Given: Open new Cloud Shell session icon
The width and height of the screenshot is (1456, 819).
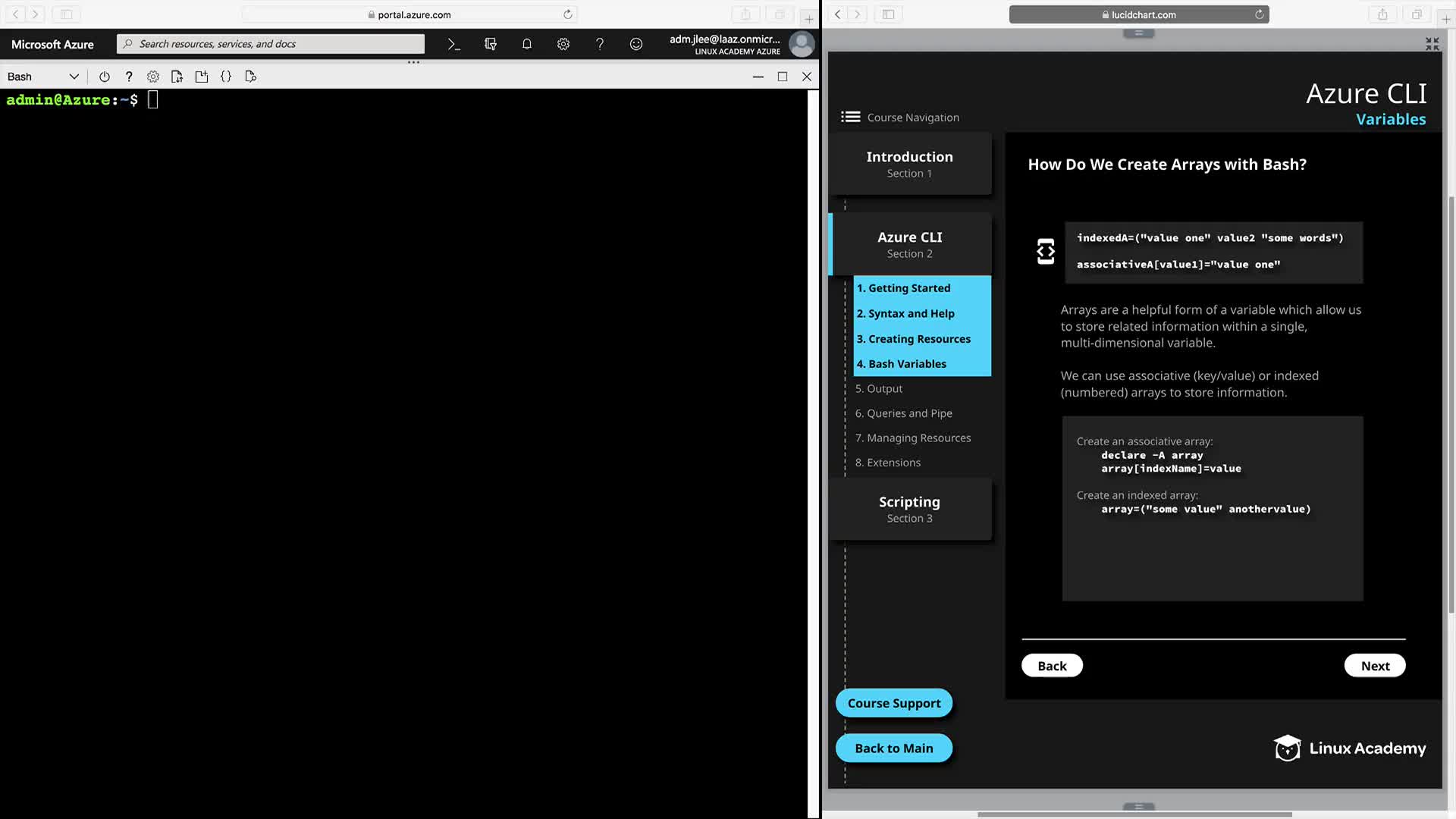Looking at the screenshot, I should point(201,77).
